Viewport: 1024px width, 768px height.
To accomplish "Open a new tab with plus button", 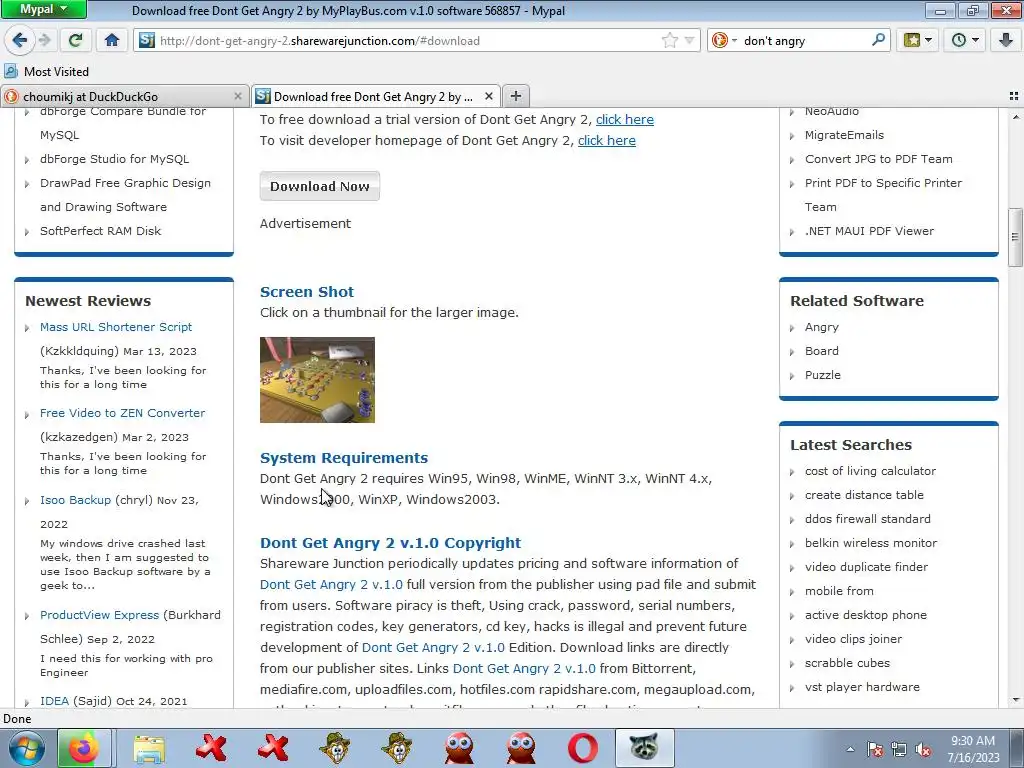I will click(516, 96).
